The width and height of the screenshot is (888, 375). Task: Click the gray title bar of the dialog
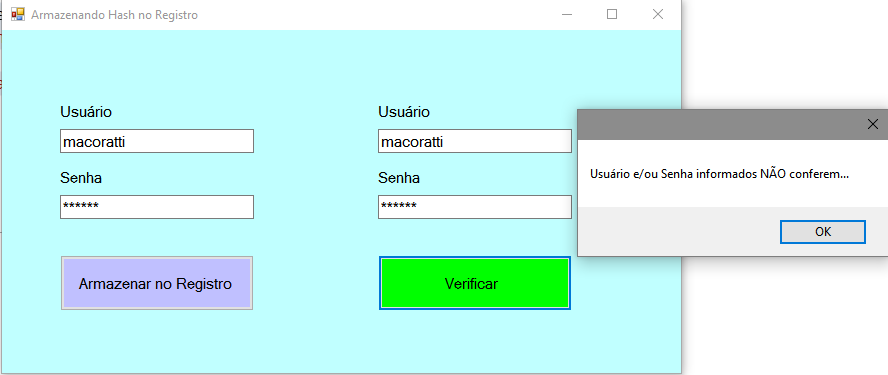click(x=718, y=125)
